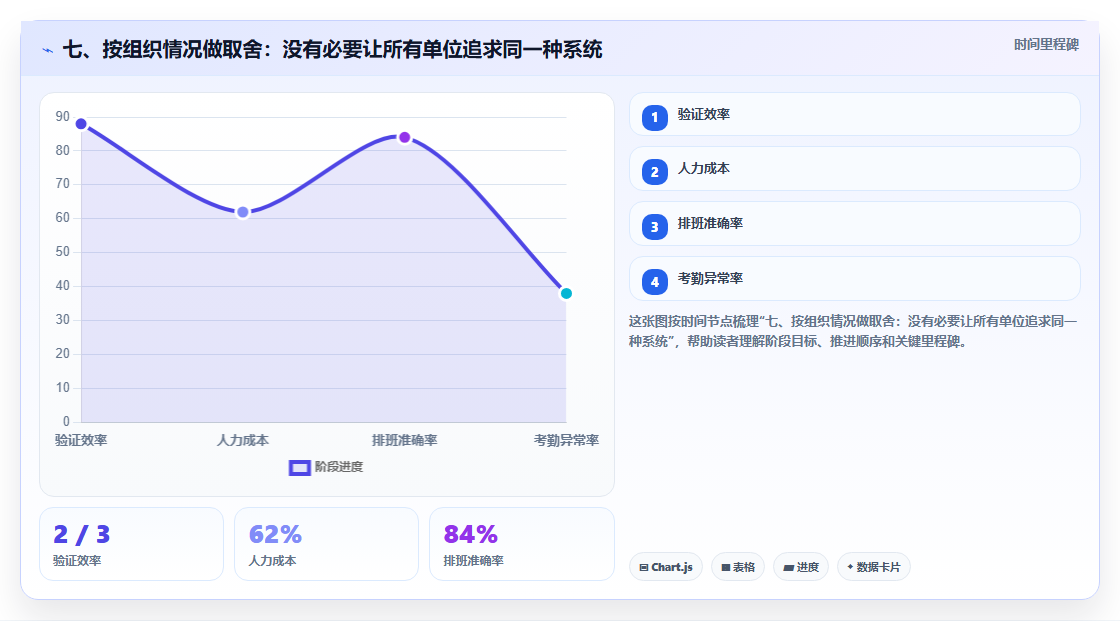
Task: Click the 数据卡片 tag
Action: [x=874, y=567]
